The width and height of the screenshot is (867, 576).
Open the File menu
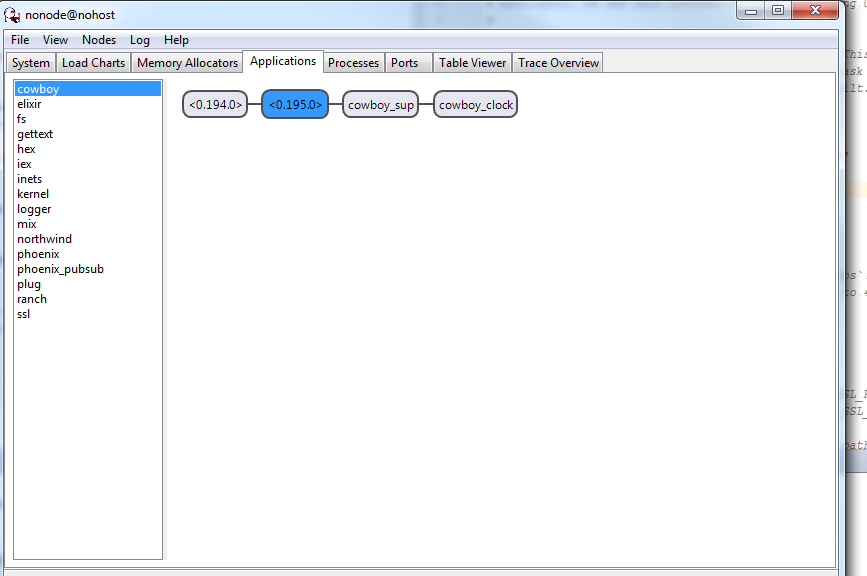tap(19, 40)
